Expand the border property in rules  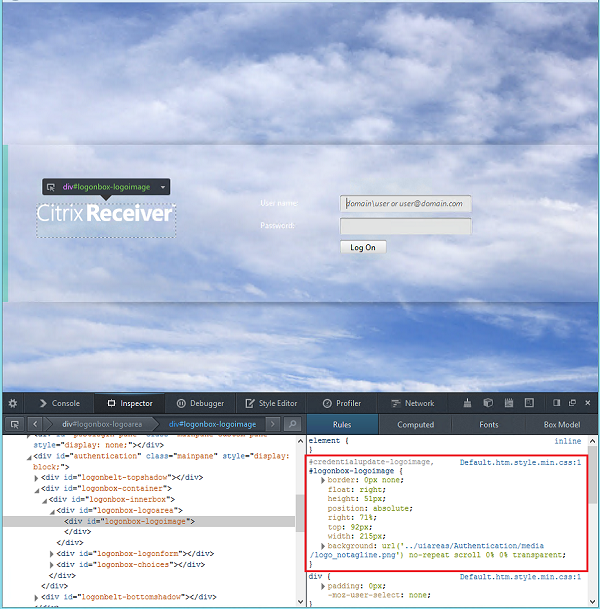click(321, 480)
